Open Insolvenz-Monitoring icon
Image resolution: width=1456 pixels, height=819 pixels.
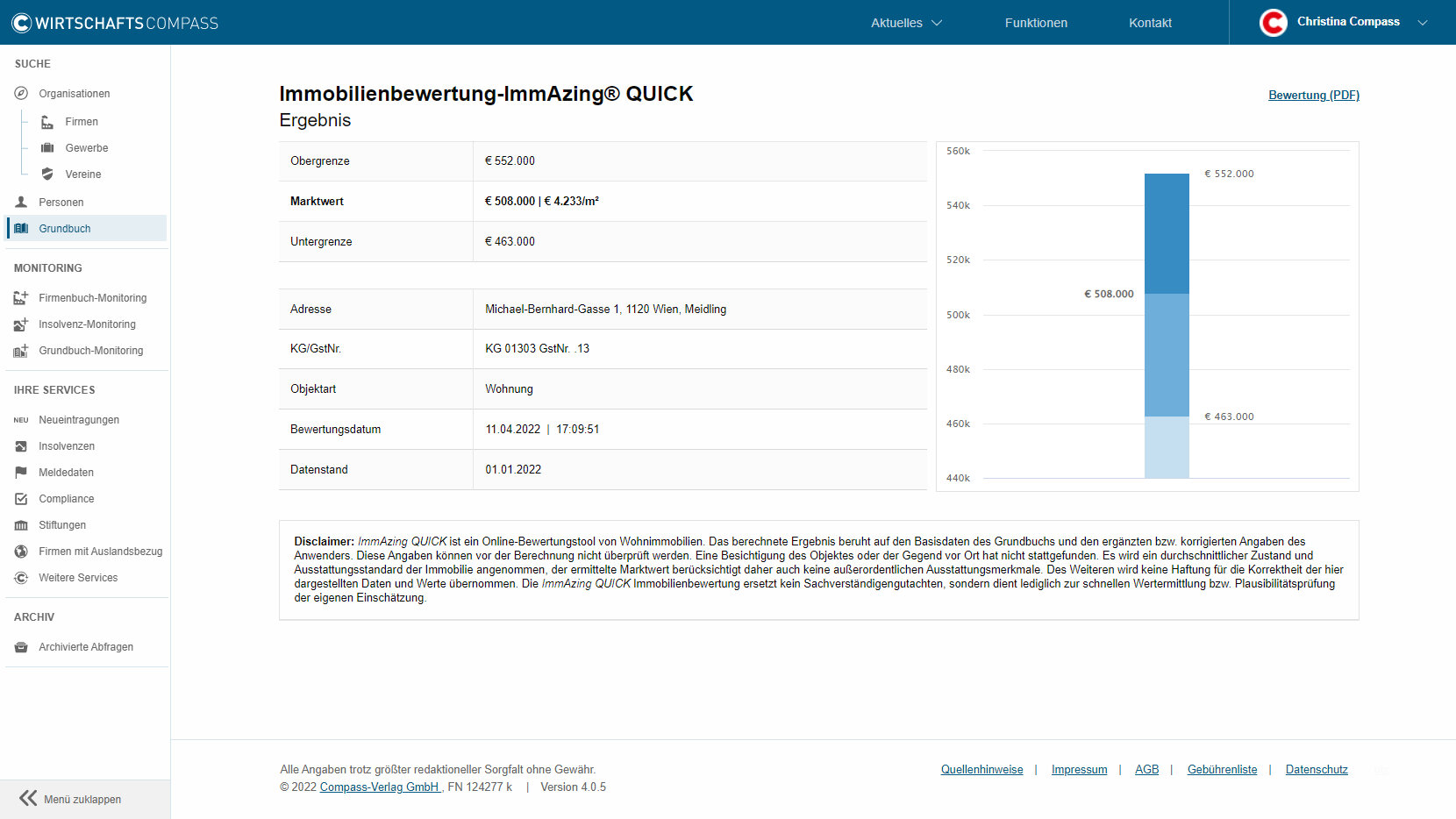[x=21, y=324]
